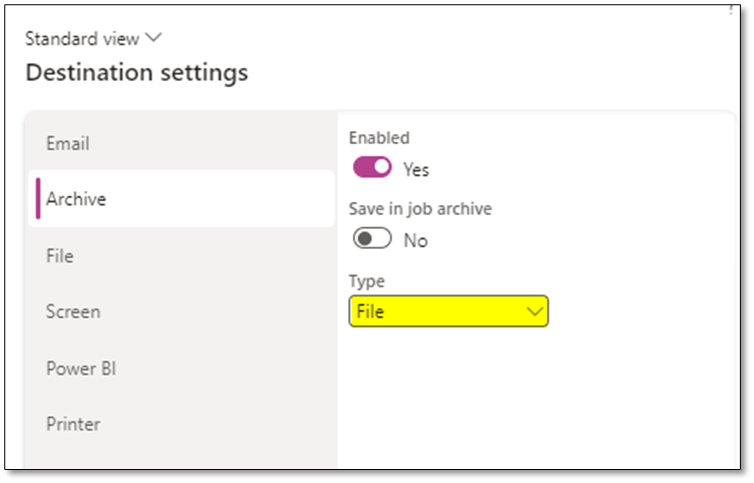Click the down arrow in Type combo box
This screenshot has width=754, height=483.
(534, 312)
